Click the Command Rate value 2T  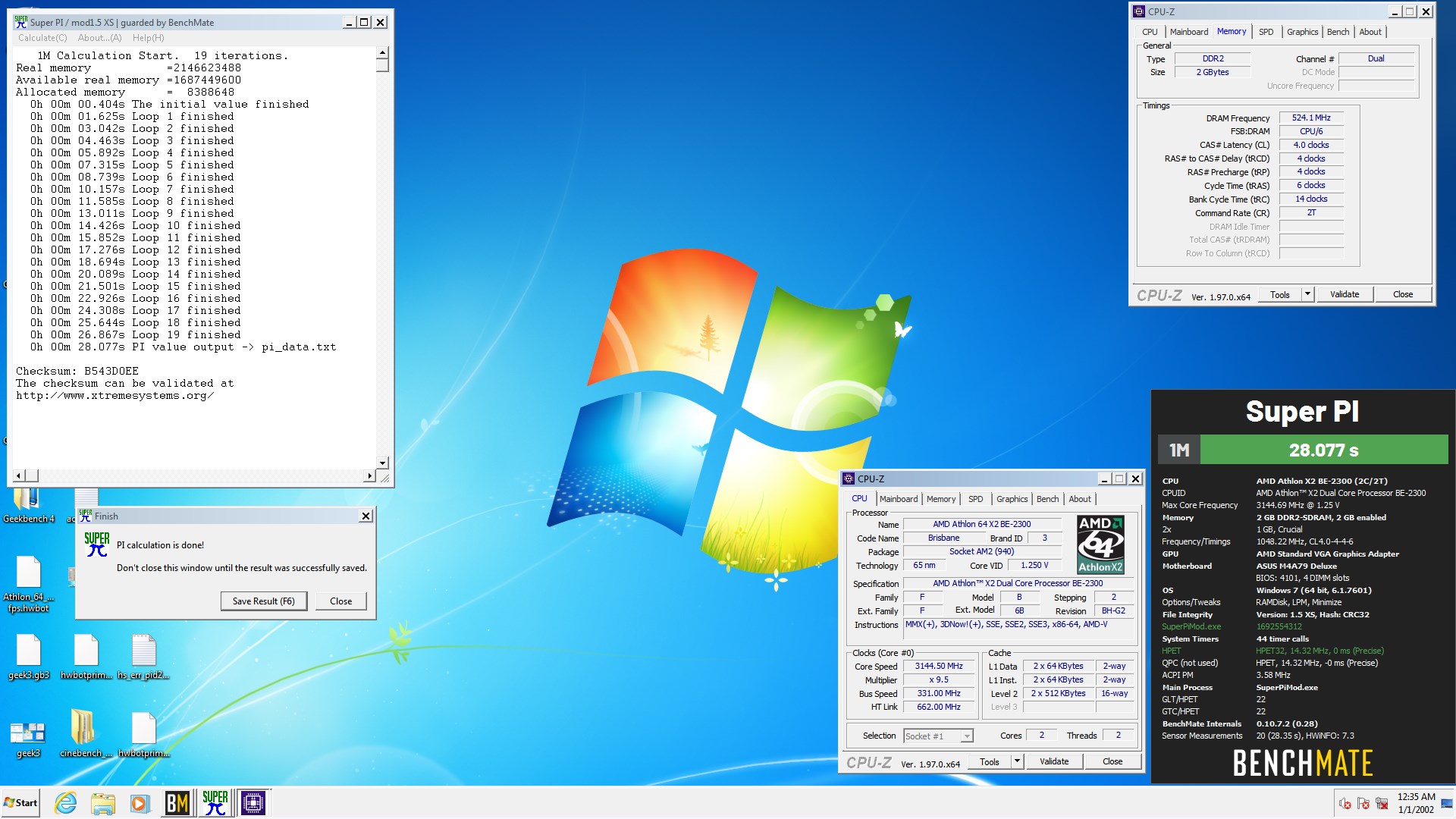(x=1311, y=212)
